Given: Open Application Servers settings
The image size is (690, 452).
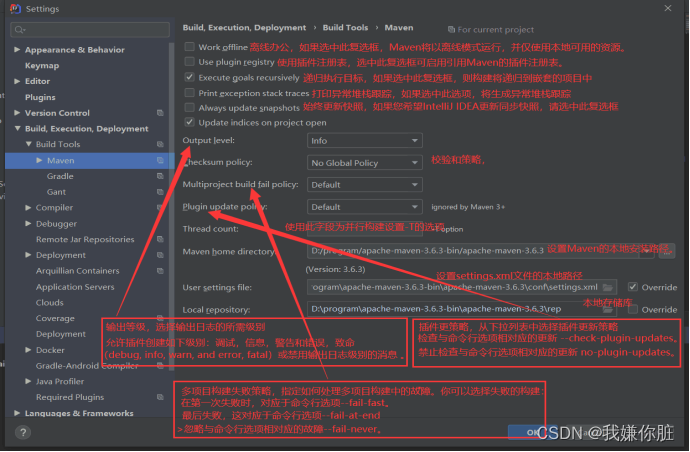Looking at the screenshot, I should 75,287.
